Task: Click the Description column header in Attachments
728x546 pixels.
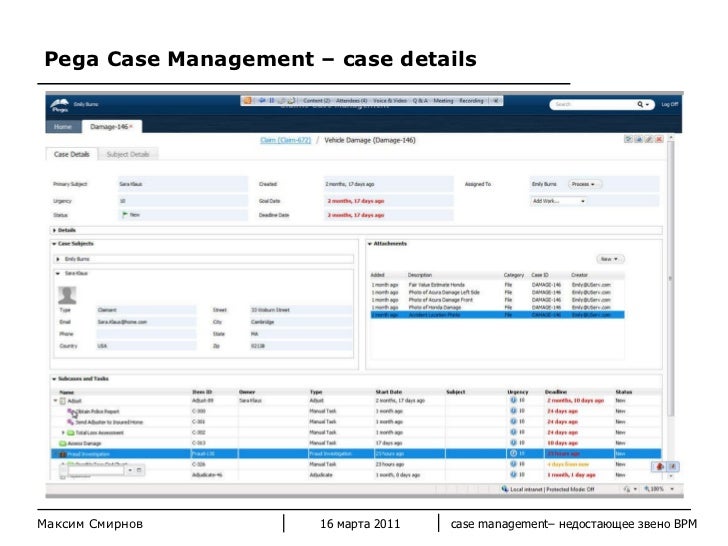Action: (x=420, y=275)
